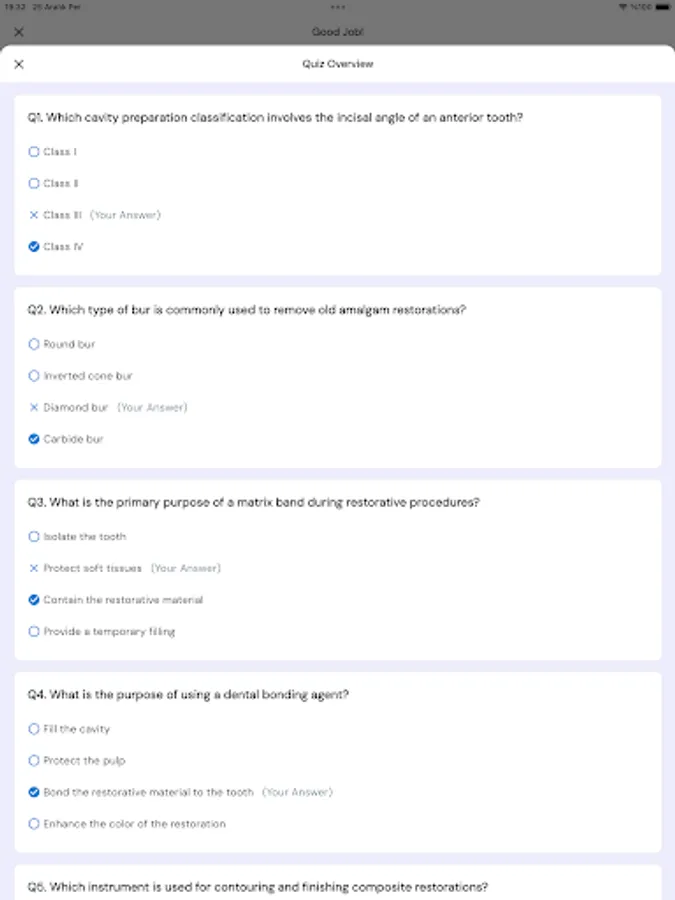Tap the battery indicator in the status bar
Viewport: 675px width, 900px height.
coord(660,6)
